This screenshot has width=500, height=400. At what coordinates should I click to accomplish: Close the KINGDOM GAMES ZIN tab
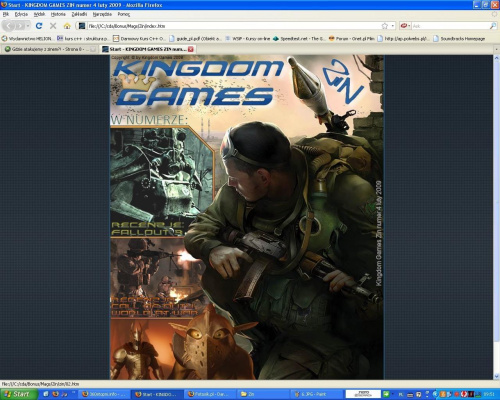pyautogui.click(x=191, y=49)
